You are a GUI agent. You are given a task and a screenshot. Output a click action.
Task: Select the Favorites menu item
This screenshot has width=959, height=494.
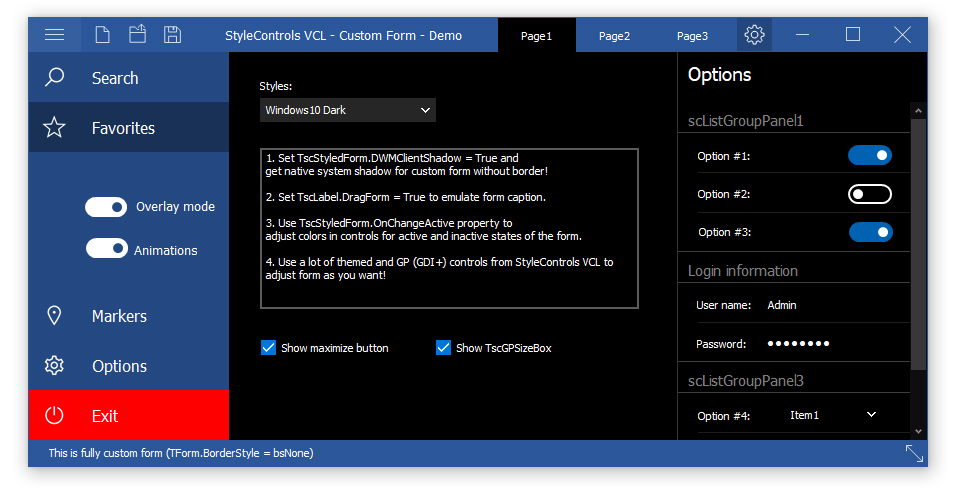pos(128,127)
